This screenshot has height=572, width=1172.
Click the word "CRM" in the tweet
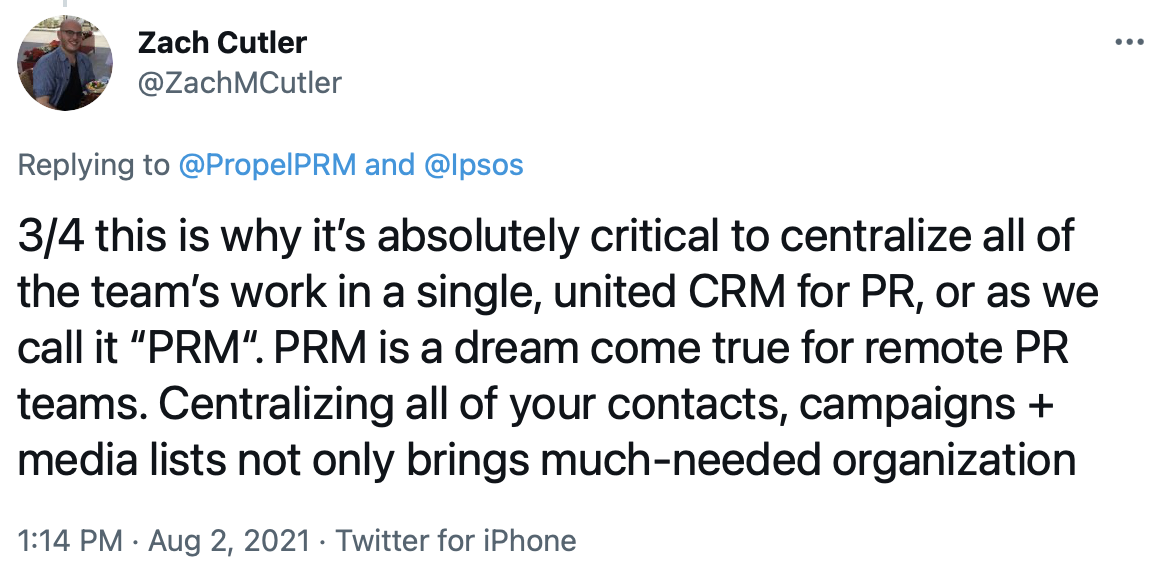click(736, 292)
